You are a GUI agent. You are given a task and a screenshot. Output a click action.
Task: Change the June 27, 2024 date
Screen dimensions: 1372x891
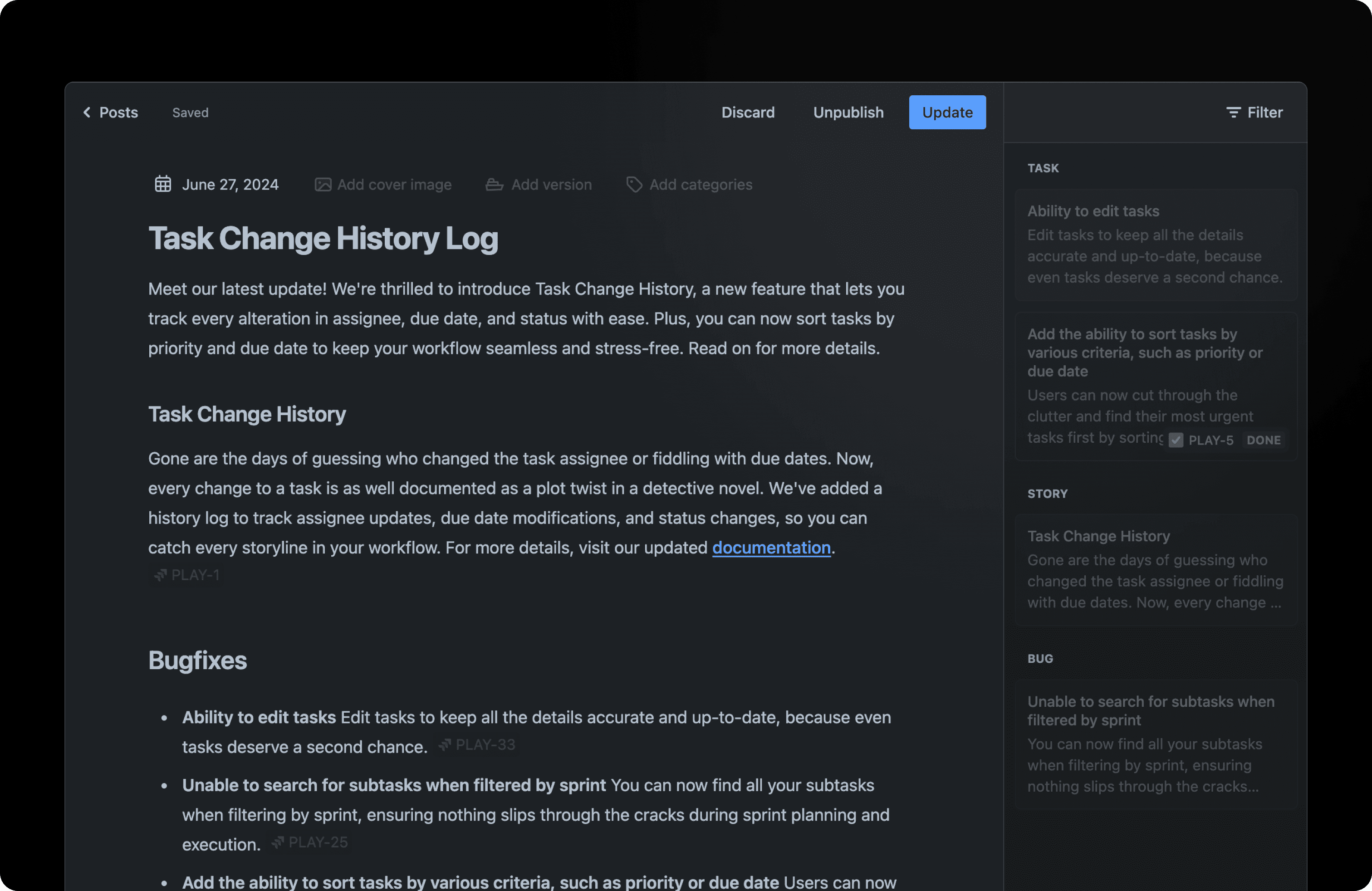coord(217,185)
